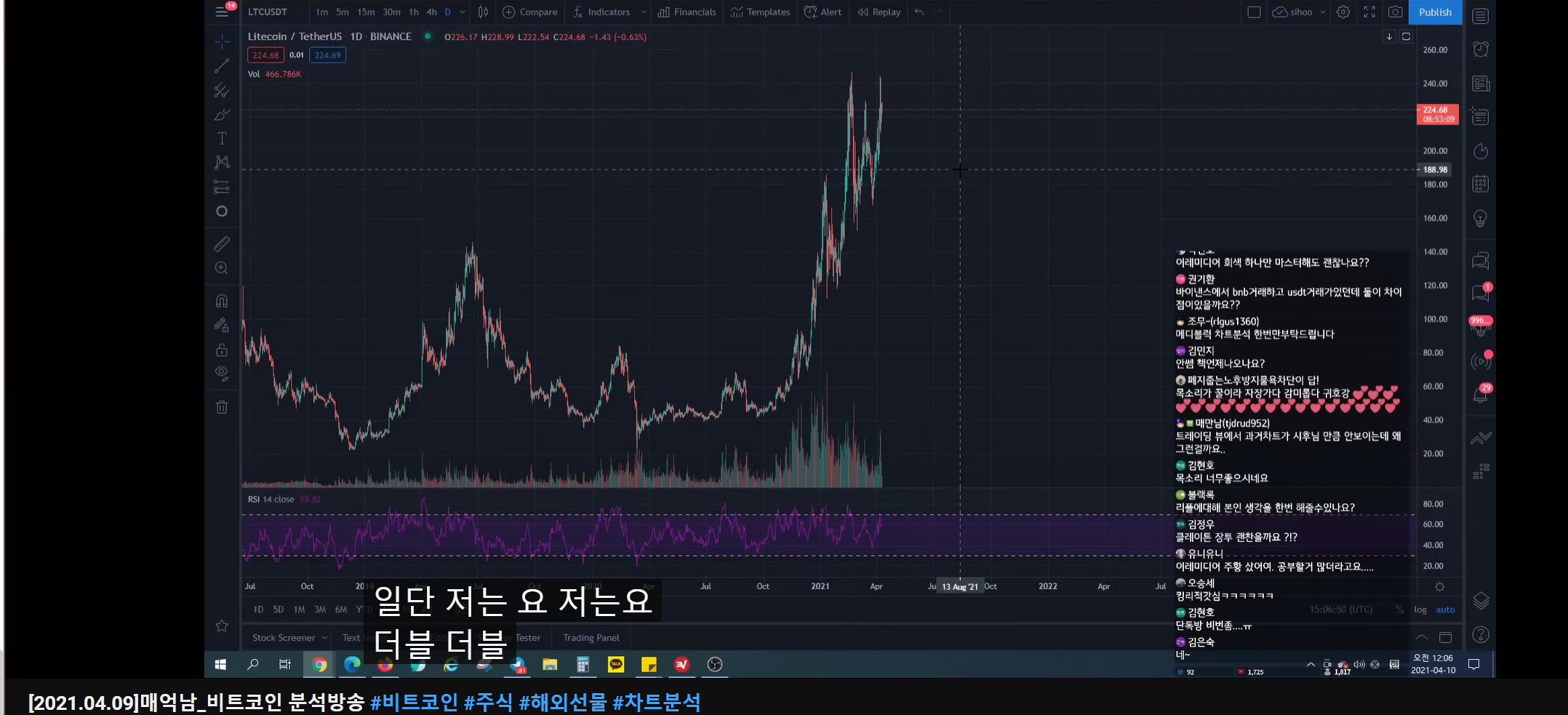Switch to the 4h timeframe

431,12
